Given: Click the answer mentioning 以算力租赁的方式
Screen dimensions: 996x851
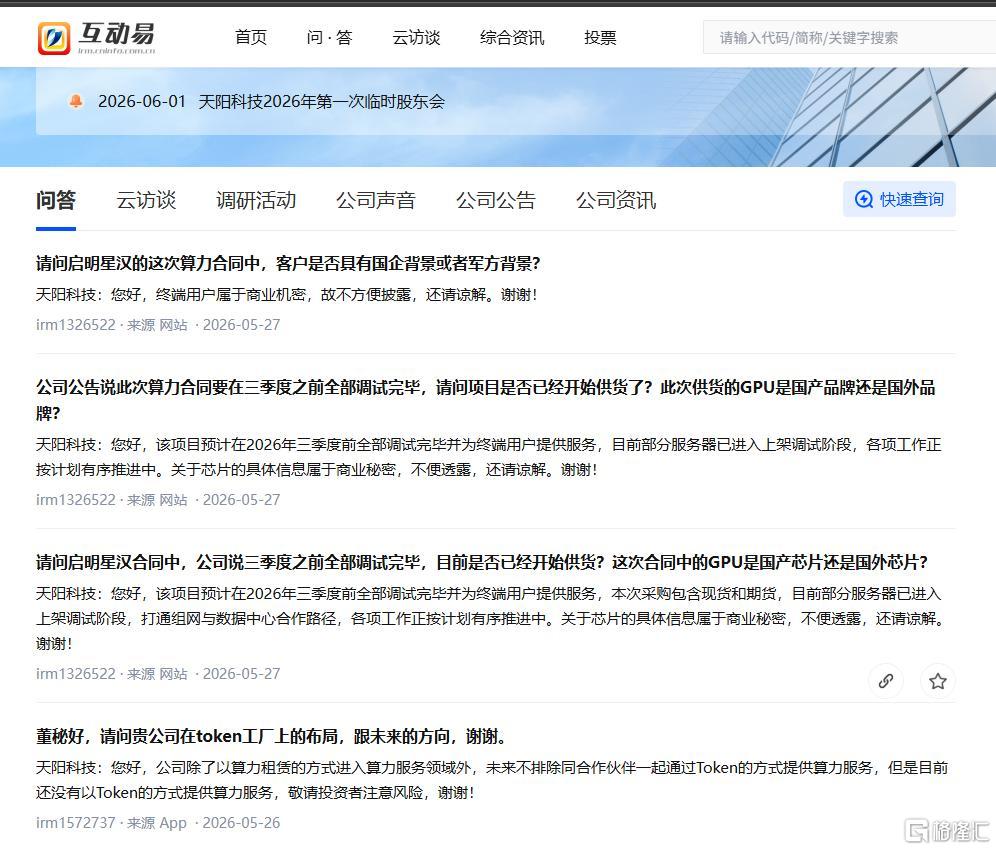Looking at the screenshot, I should coord(492,781).
